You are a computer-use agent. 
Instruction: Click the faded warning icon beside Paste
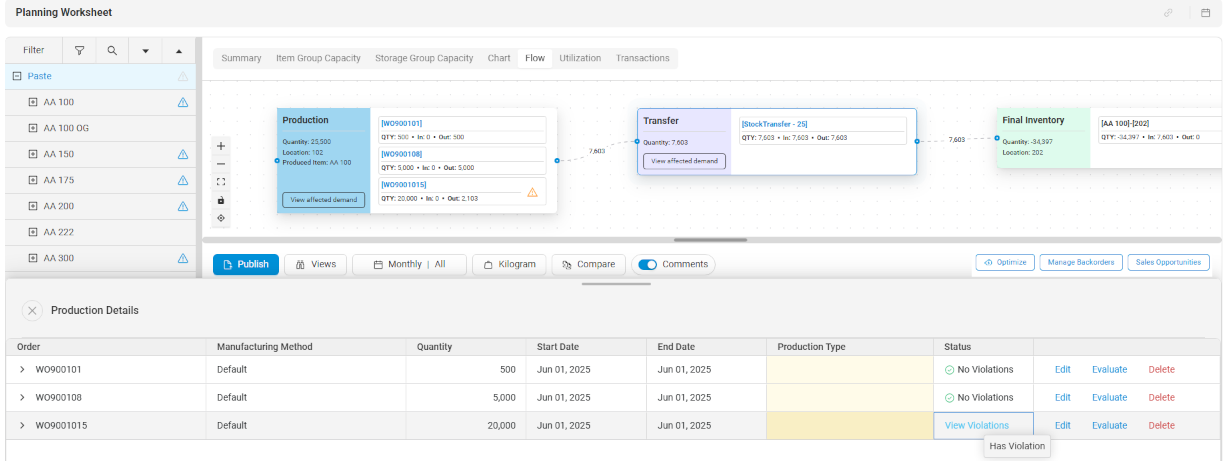183,76
